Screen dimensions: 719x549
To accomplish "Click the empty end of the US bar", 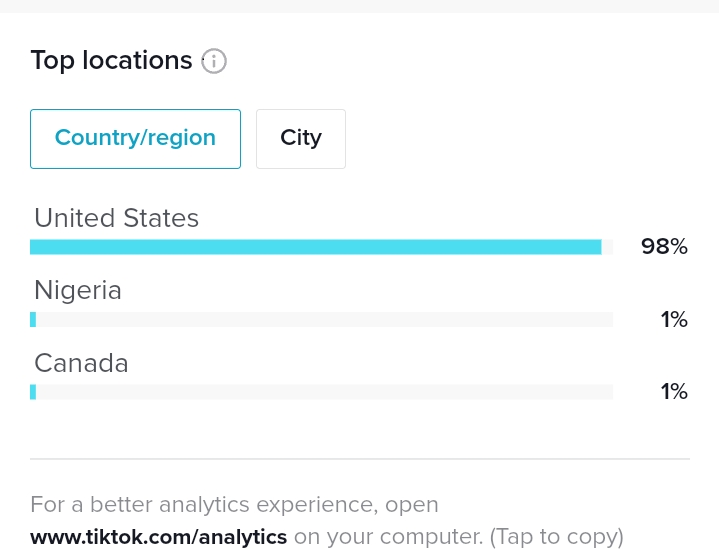I will pos(607,247).
